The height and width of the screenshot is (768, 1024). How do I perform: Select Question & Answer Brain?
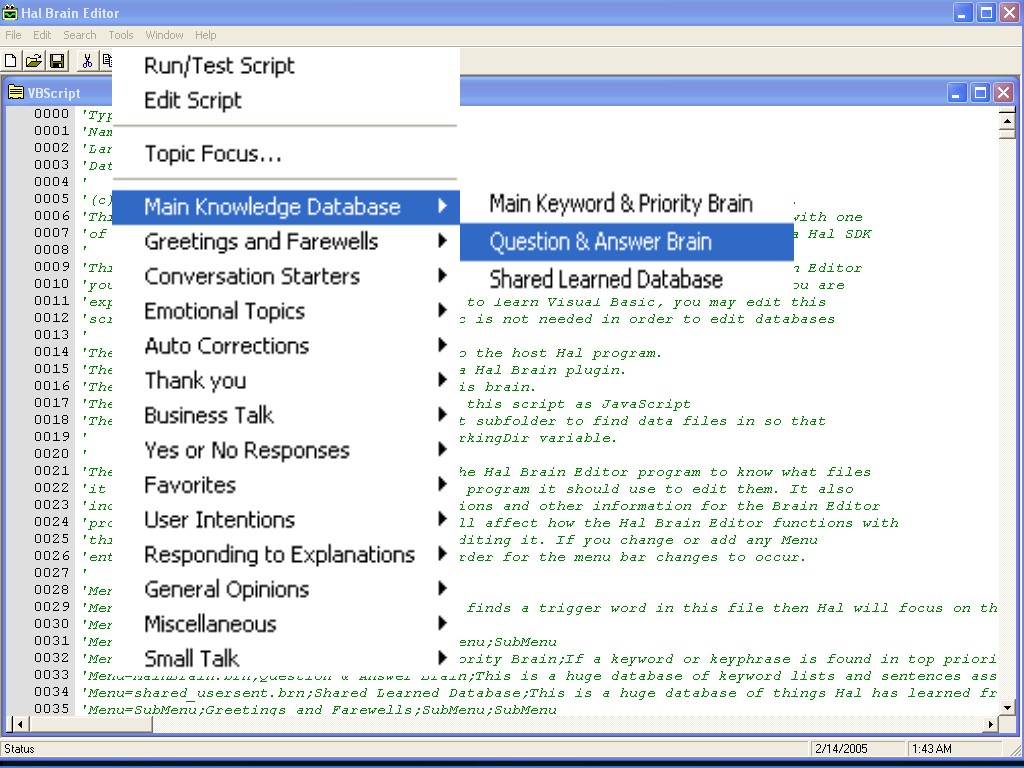[627, 242]
